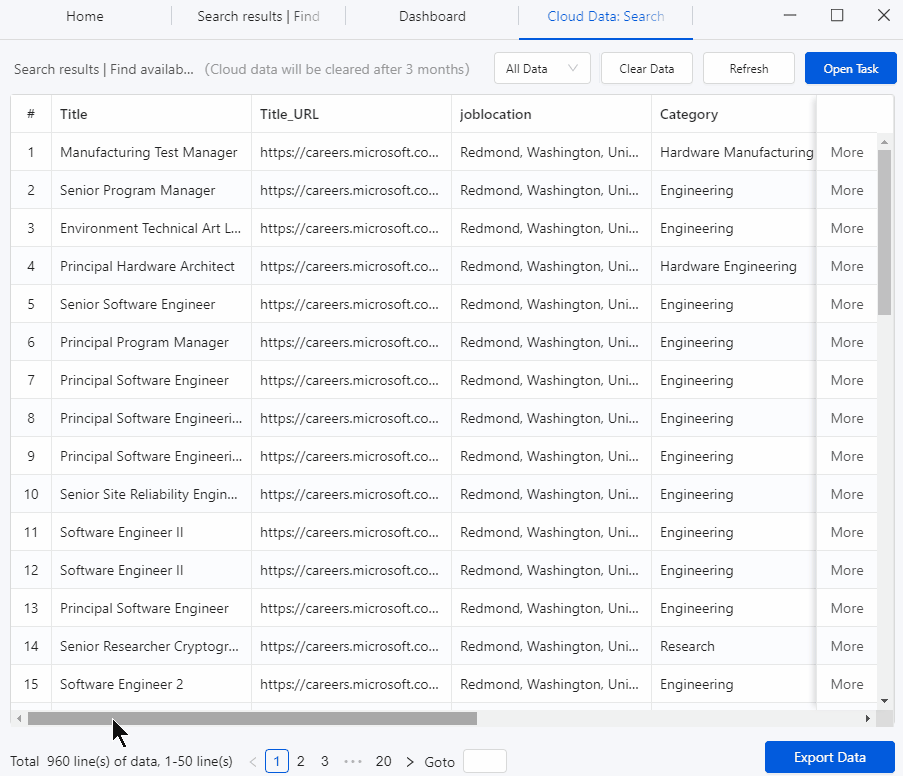Jump to page 20 of results
The height and width of the screenshot is (776, 903).
(384, 762)
